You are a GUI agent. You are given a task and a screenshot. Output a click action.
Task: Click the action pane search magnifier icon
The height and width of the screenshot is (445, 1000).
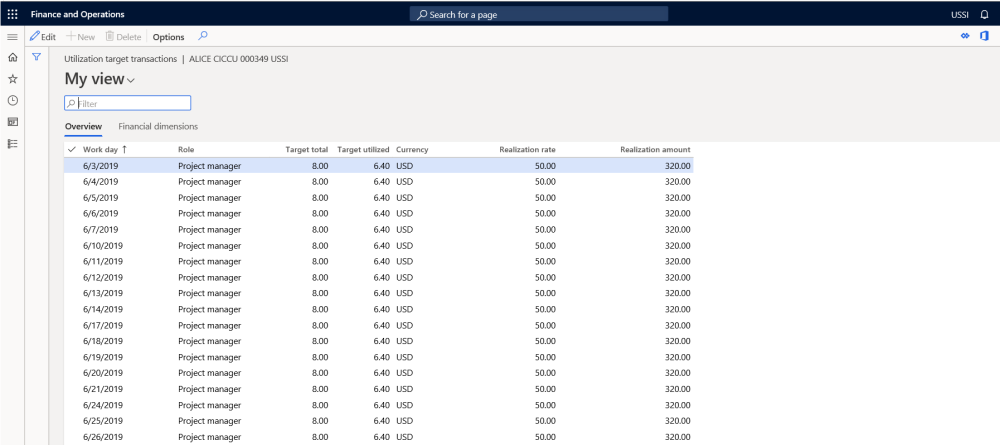point(203,36)
